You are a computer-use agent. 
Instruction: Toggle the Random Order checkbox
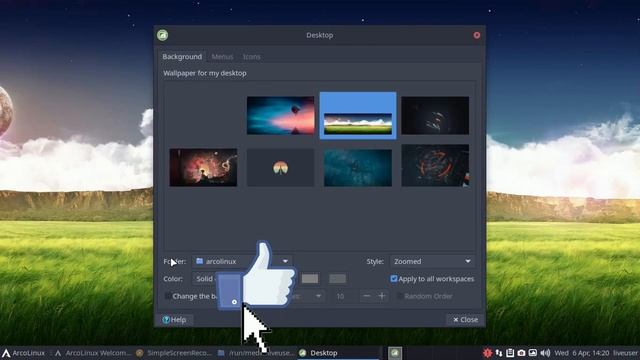[x=400, y=296]
